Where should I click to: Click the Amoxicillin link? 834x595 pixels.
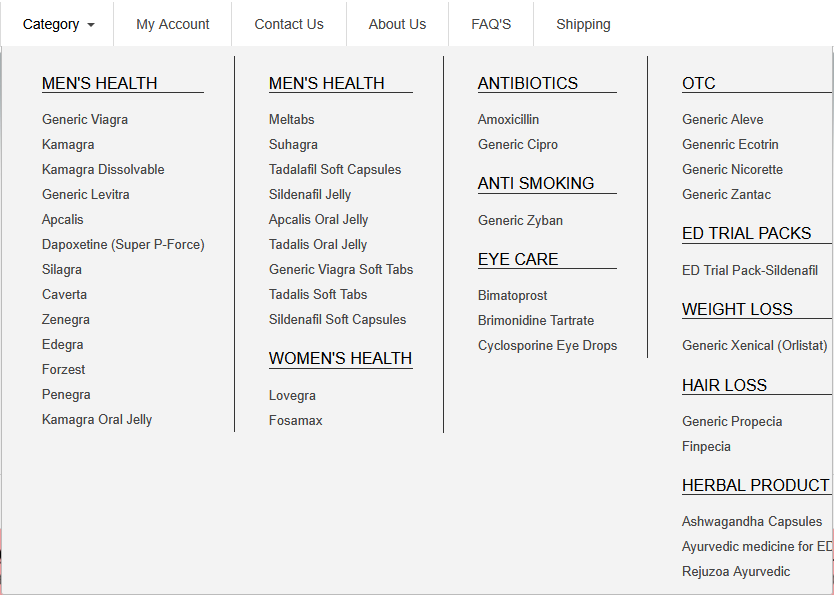pyautogui.click(x=508, y=120)
